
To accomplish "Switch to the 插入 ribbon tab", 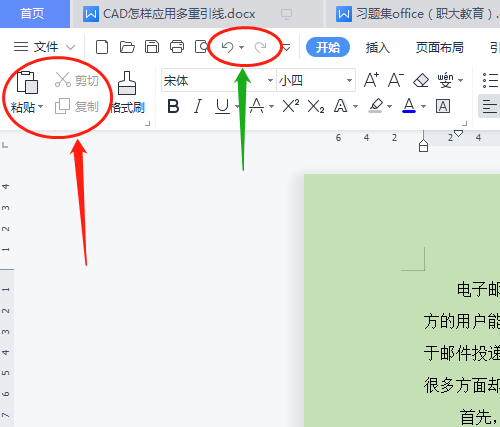I will pyautogui.click(x=377, y=47).
